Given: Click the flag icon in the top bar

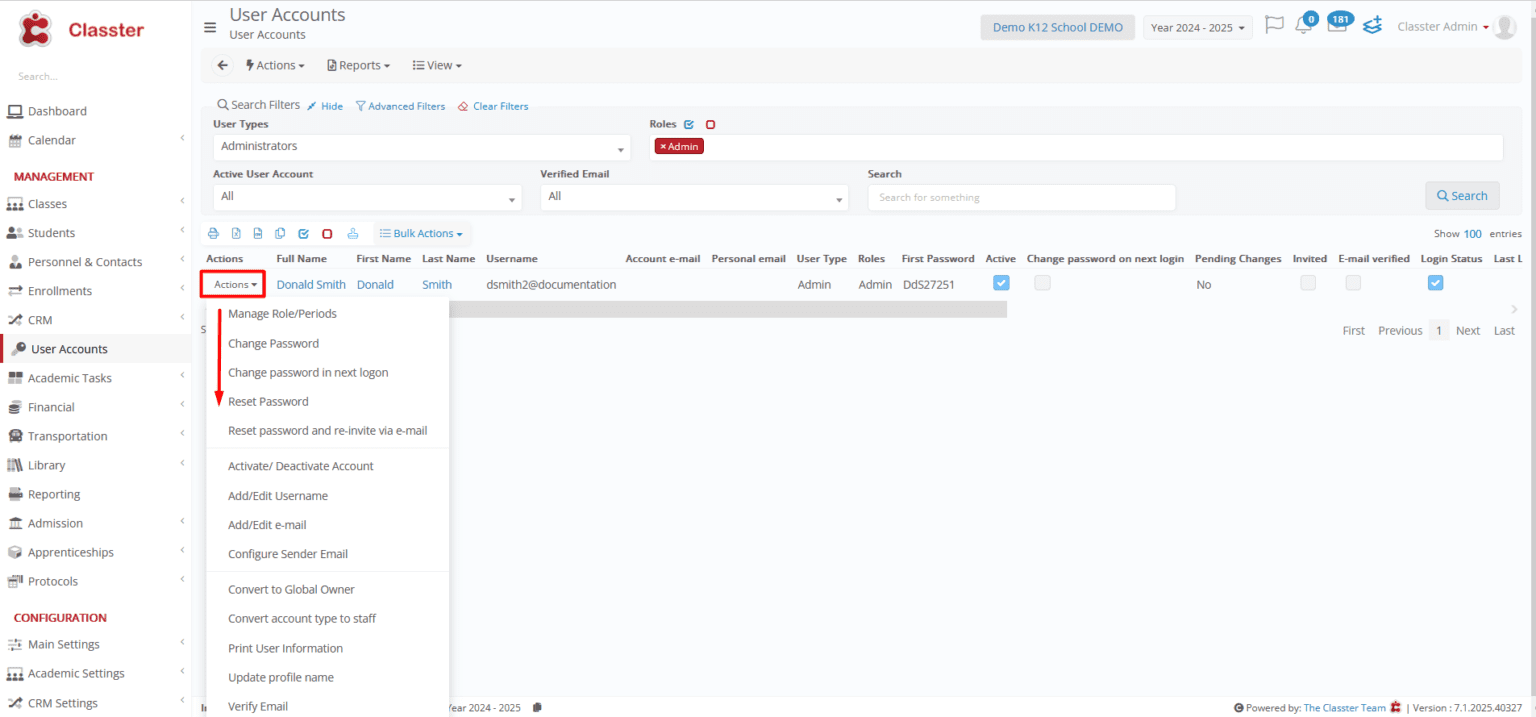Looking at the screenshot, I should point(1274,24).
